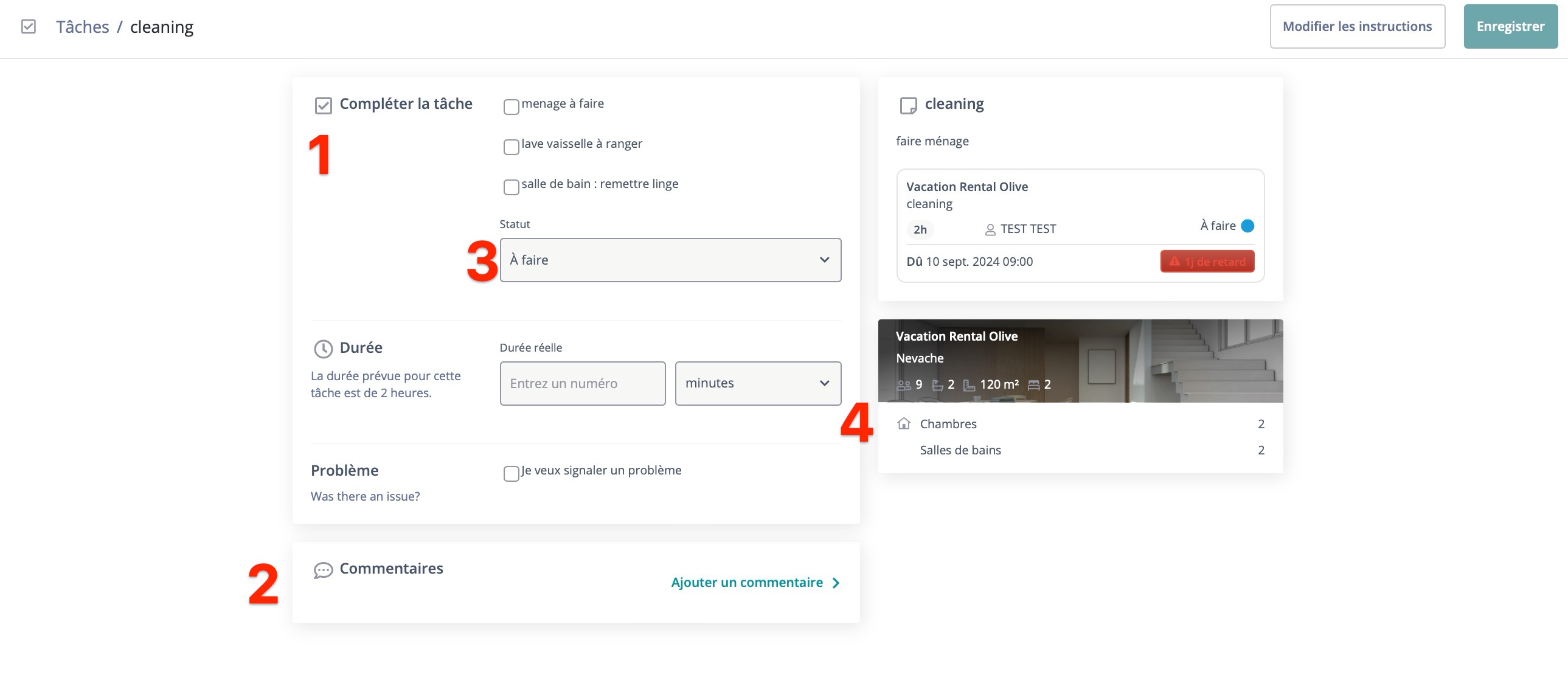Click the blue À faire status dot
This screenshot has height=674, width=1568.
coord(1247,226)
